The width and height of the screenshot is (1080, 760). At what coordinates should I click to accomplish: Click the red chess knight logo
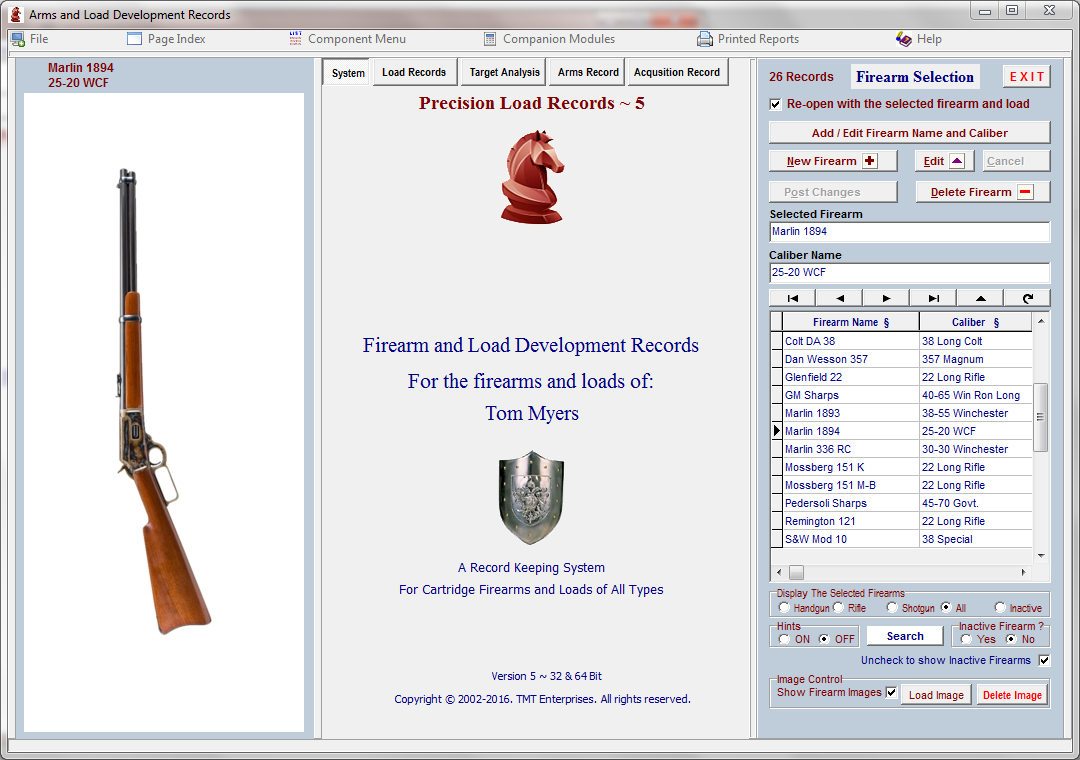532,177
